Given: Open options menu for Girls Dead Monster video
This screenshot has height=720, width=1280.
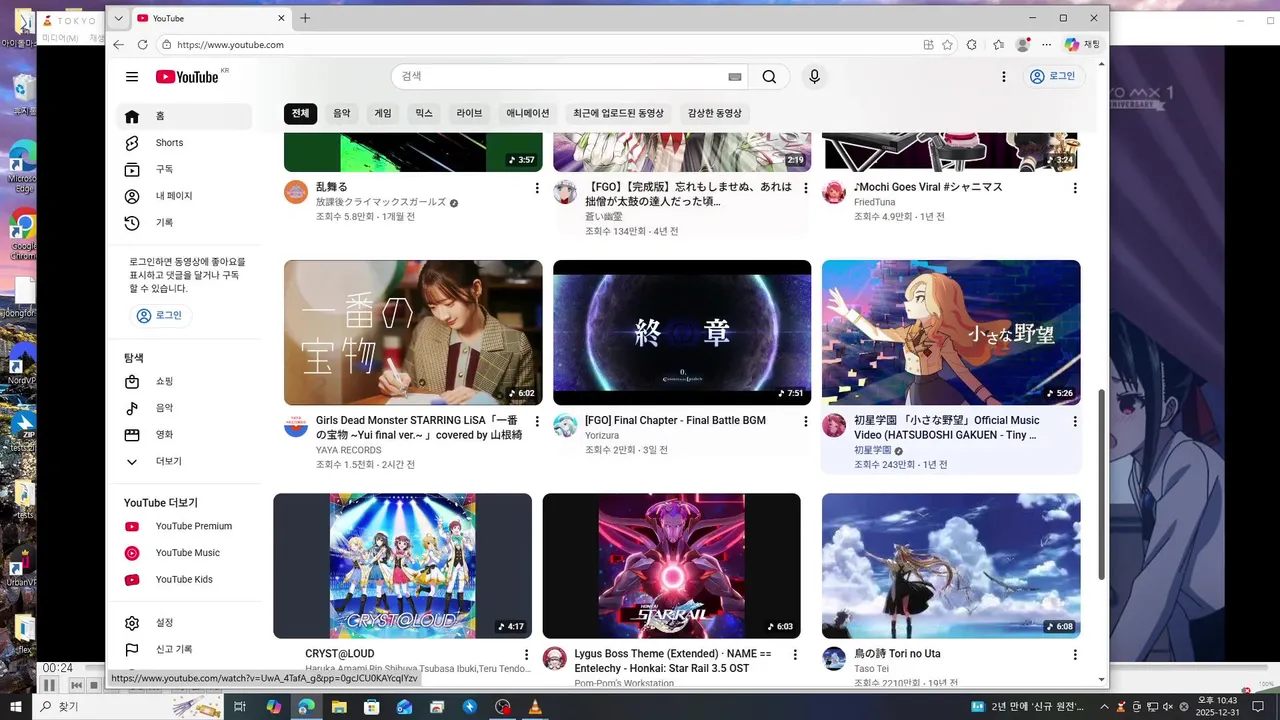Looking at the screenshot, I should click(x=537, y=422).
